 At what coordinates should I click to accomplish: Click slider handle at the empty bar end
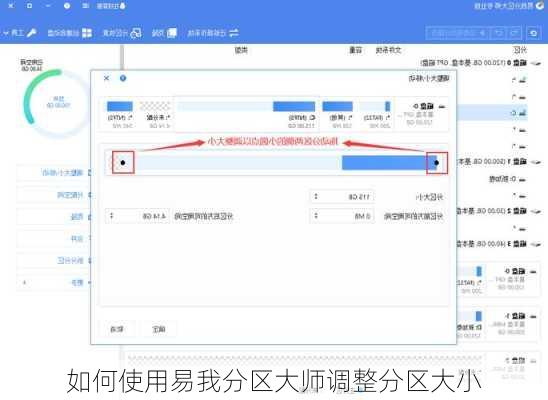click(x=123, y=163)
